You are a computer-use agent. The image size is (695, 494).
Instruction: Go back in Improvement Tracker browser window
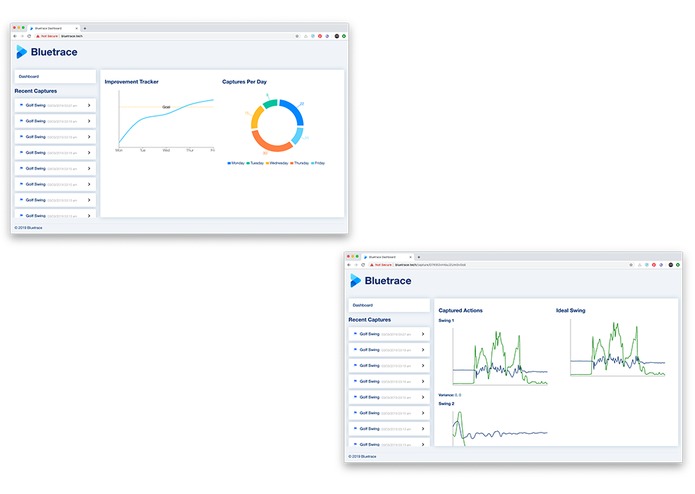coord(15,36)
